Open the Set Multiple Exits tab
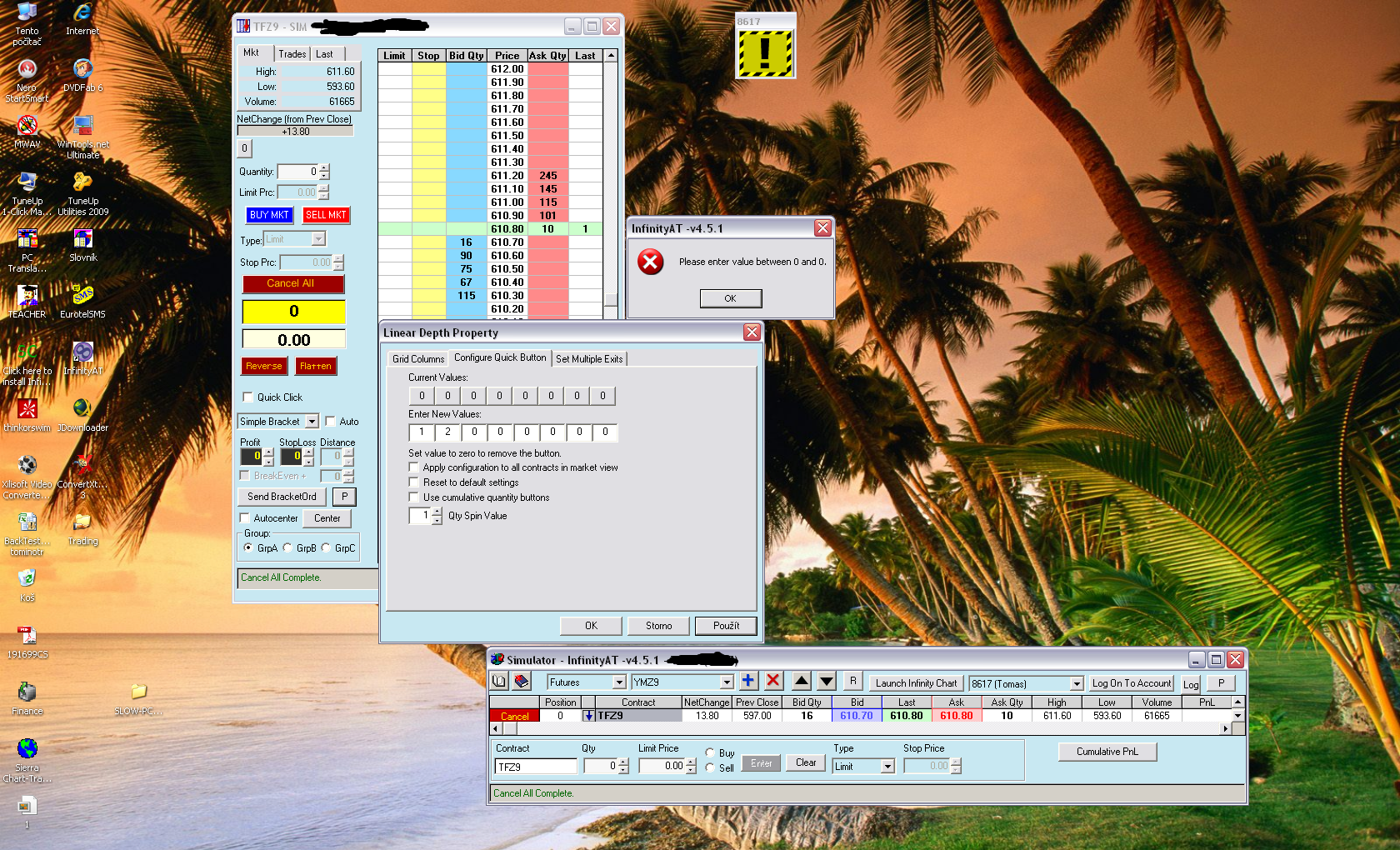 (x=589, y=359)
